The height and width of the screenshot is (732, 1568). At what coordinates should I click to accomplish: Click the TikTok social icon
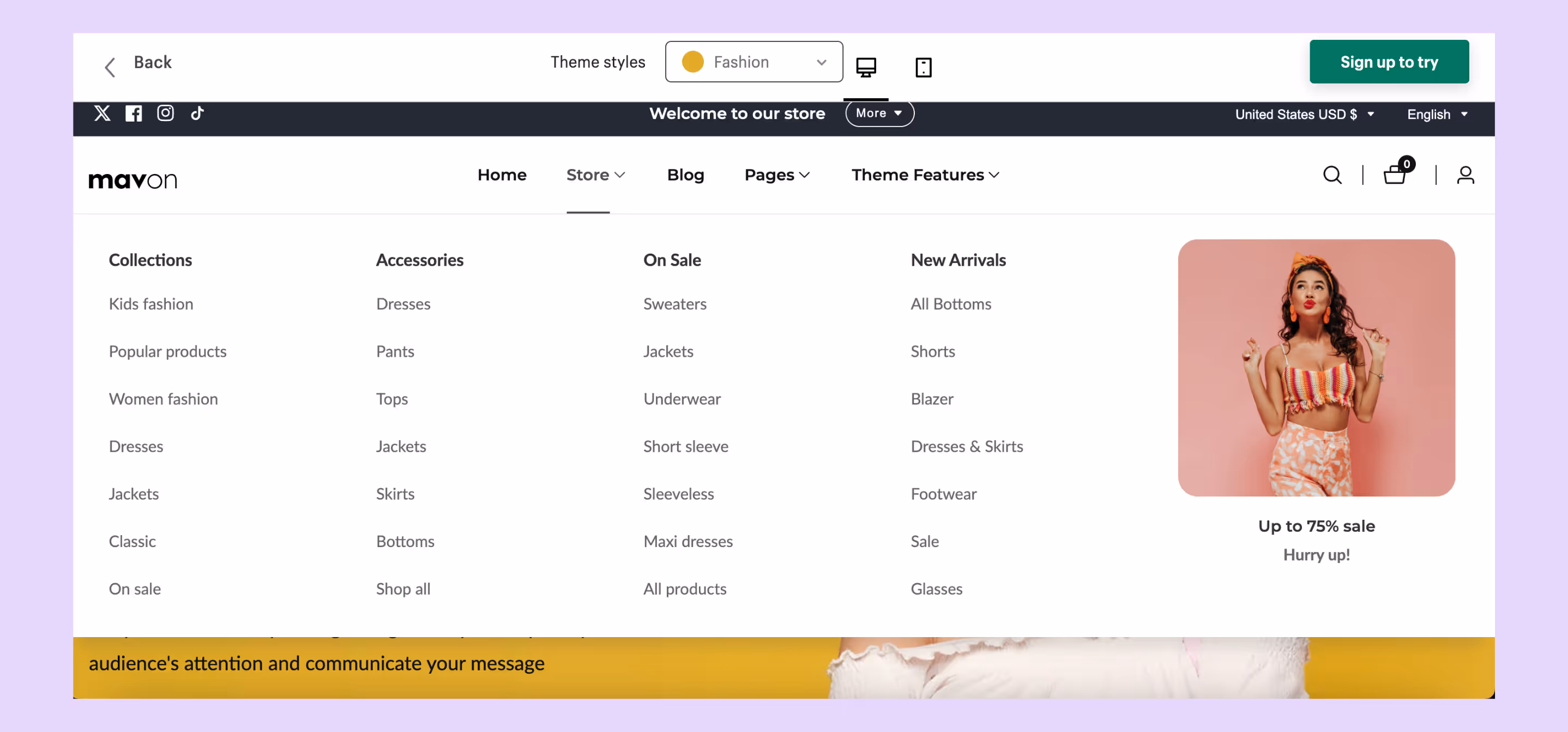coord(197,113)
